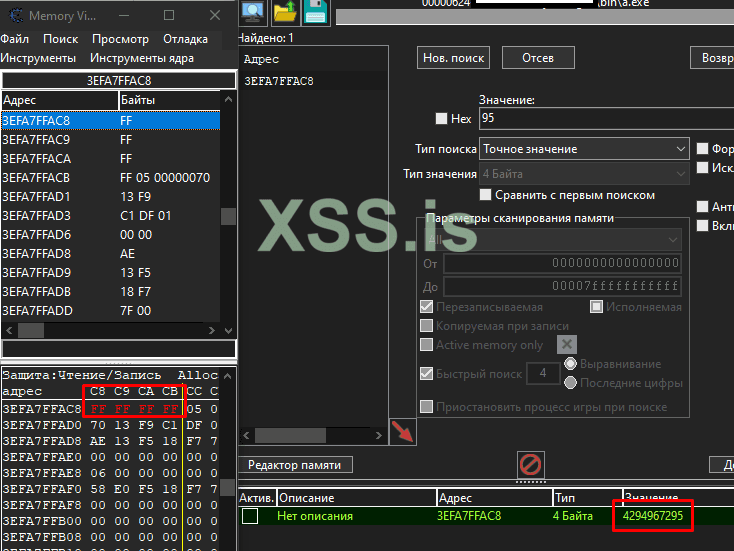Click the До end address field

click(x=562, y=286)
